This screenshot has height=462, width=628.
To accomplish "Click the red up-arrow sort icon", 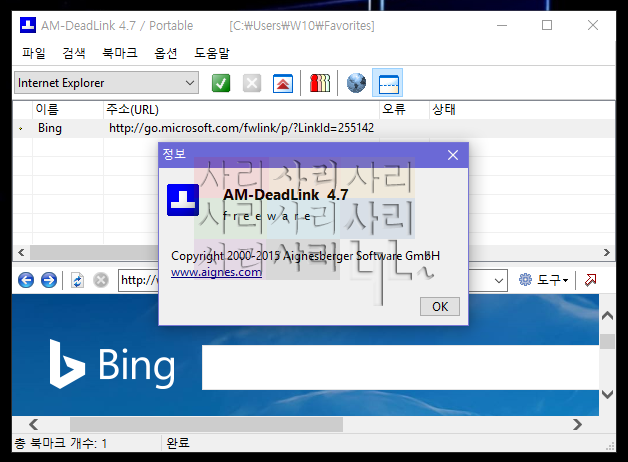I will pos(283,83).
